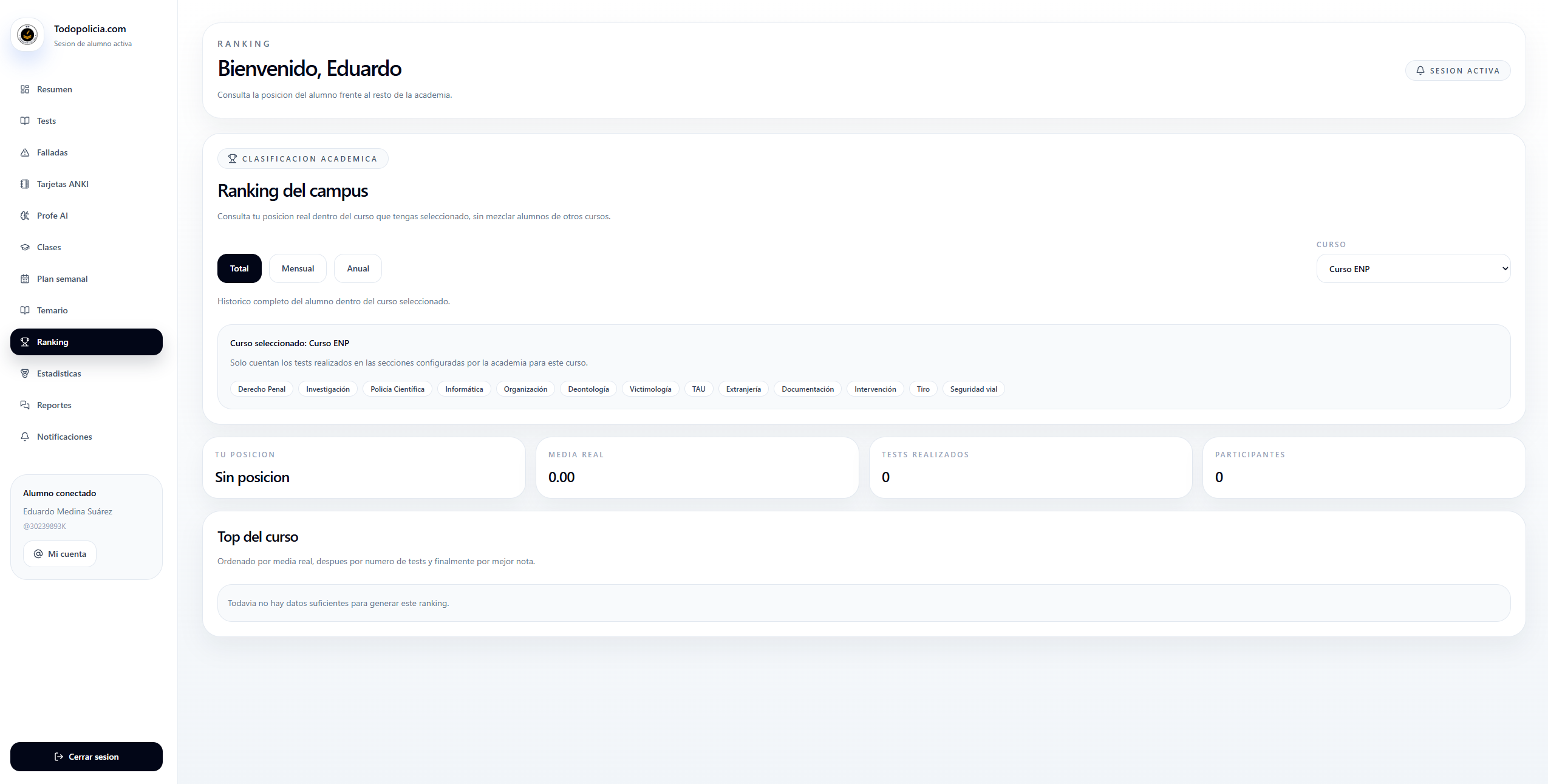Click the Intervención section chip
Viewport: 1548px width, 784px height.
(x=875, y=389)
